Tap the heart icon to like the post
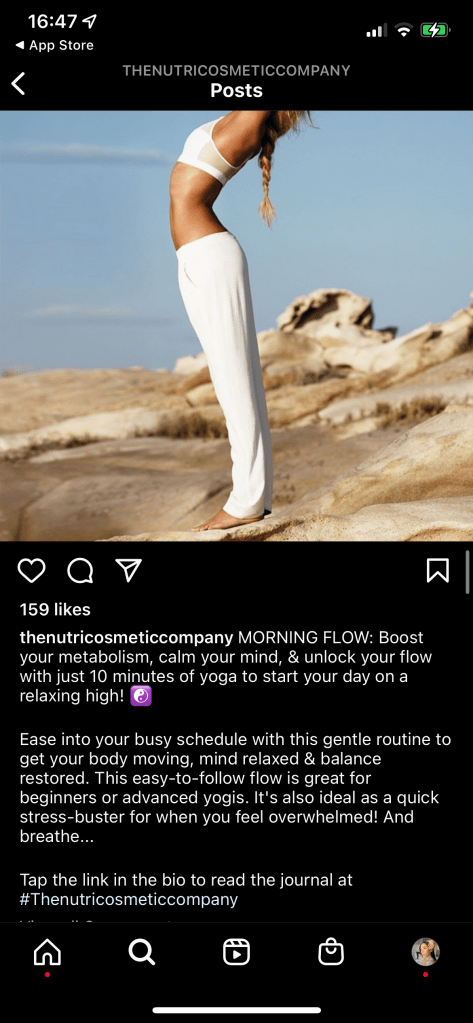Image resolution: width=473 pixels, height=1023 pixels. pyautogui.click(x=31, y=571)
